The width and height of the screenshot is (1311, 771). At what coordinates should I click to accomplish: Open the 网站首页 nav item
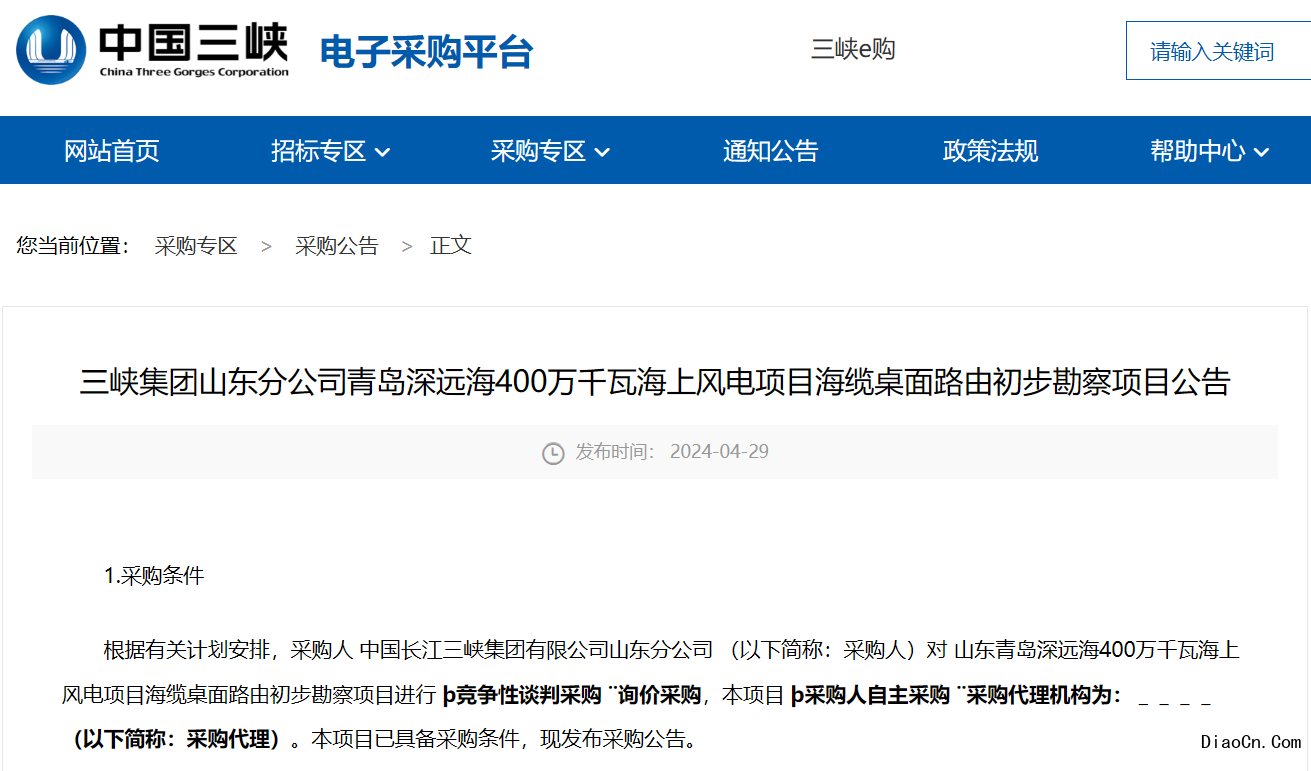pyautogui.click(x=112, y=151)
